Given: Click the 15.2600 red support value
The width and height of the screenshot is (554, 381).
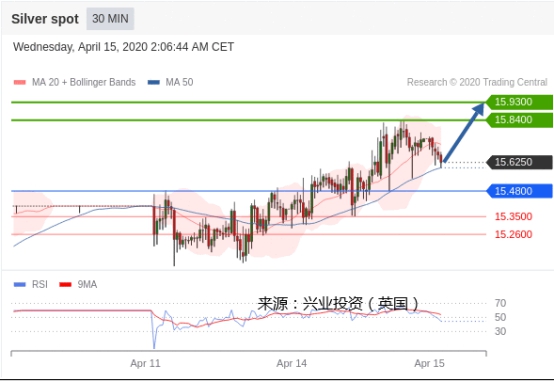Looking at the screenshot, I should coord(513,234).
